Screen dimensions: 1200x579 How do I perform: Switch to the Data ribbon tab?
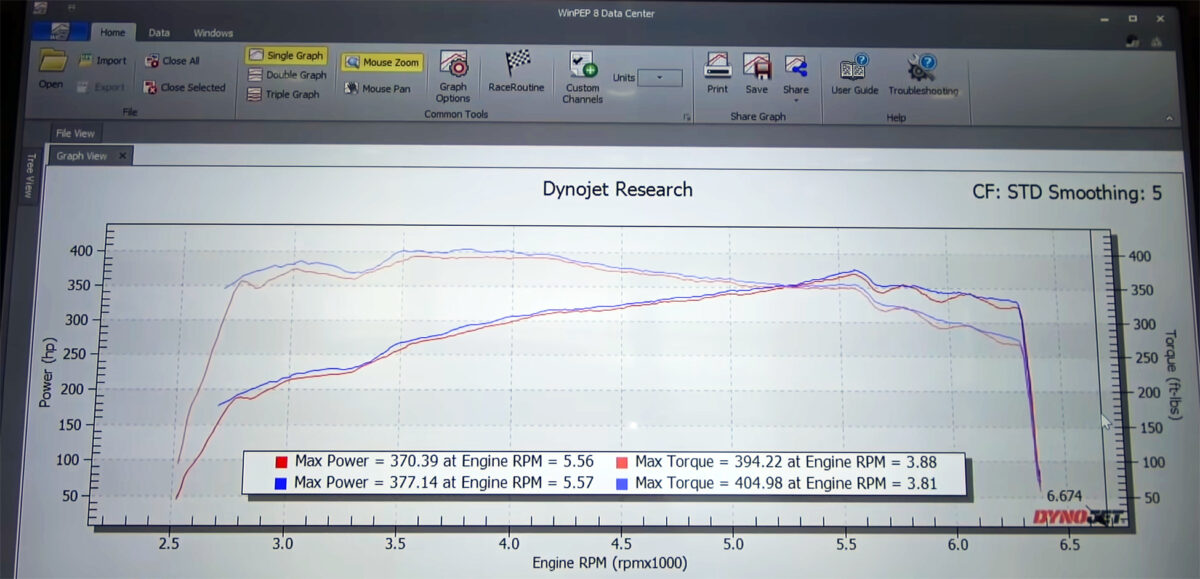pyautogui.click(x=159, y=33)
